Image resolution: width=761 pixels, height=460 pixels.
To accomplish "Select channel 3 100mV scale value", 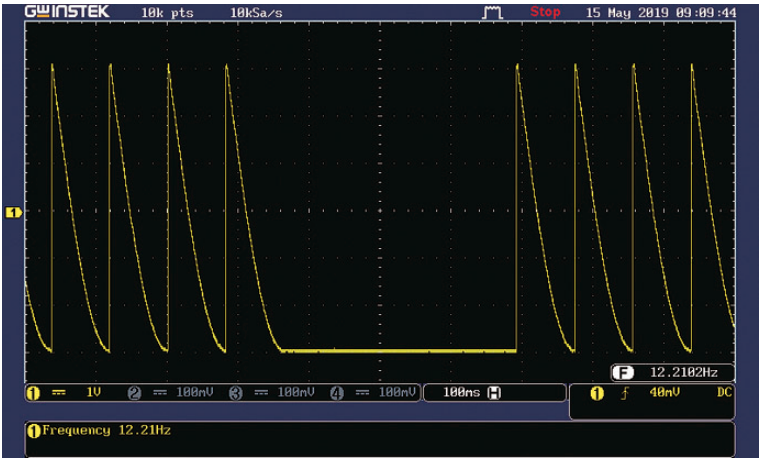I will click(x=296, y=393).
